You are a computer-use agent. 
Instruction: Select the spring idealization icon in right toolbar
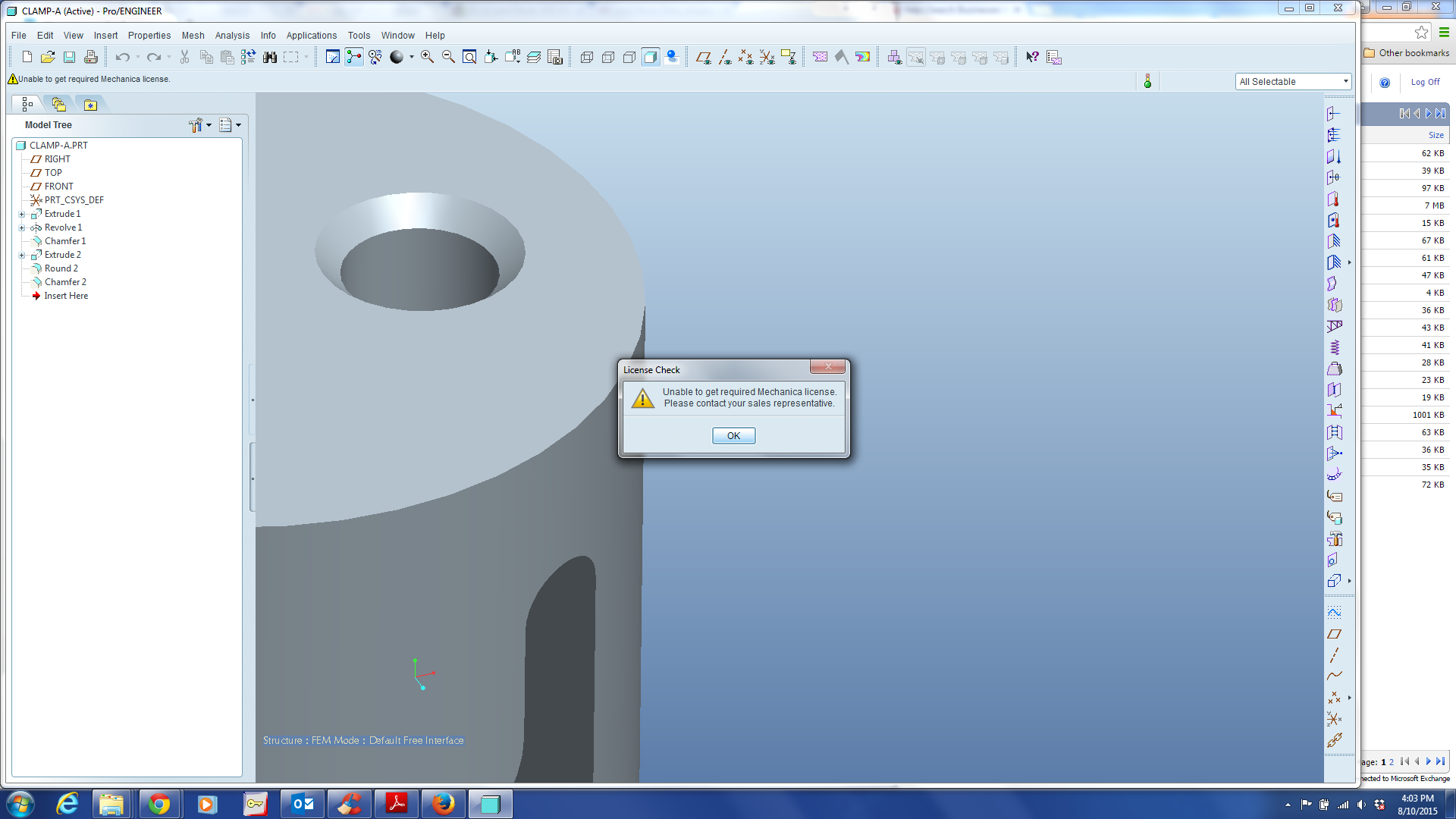point(1334,347)
